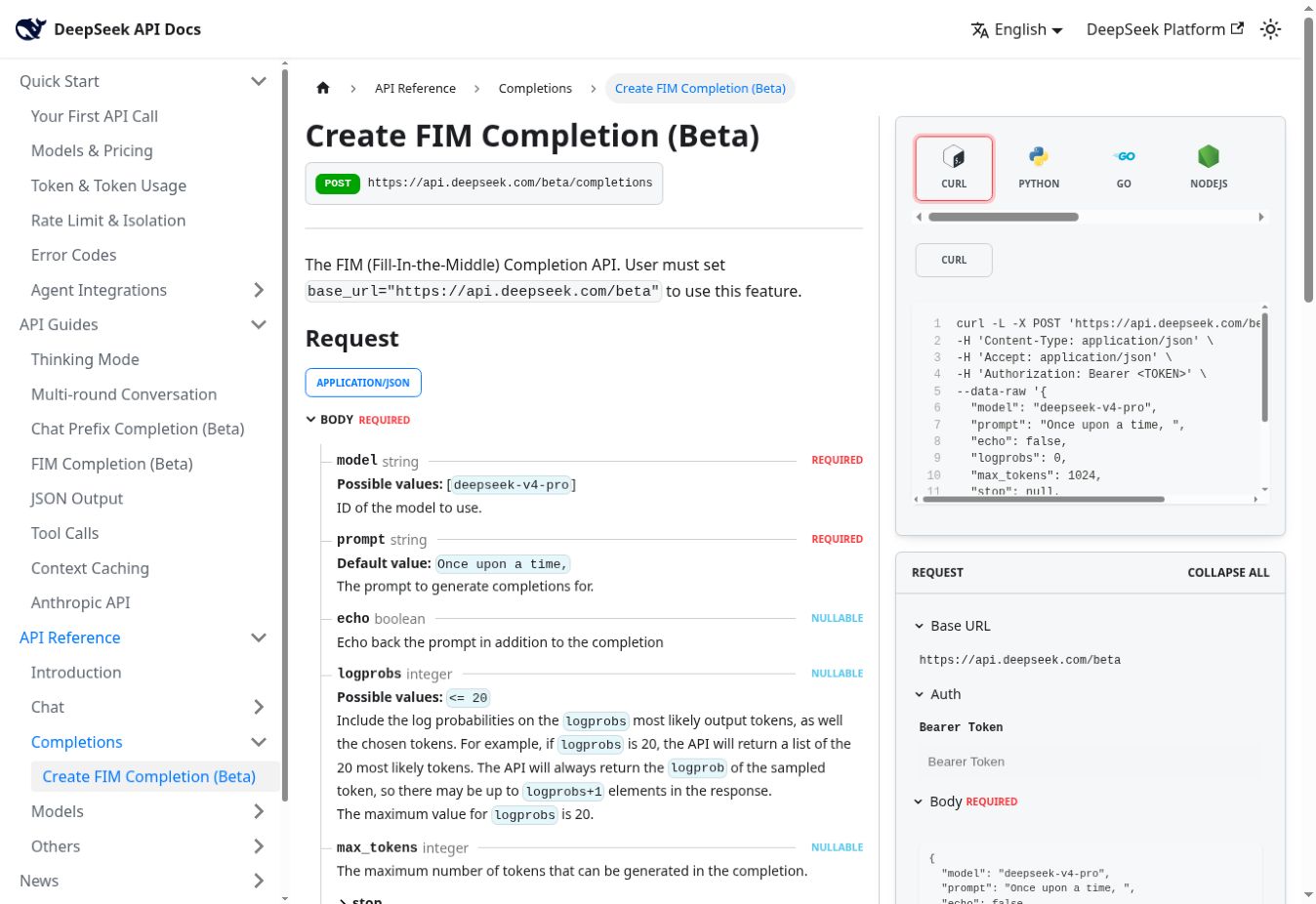Open Your First API Call page
The width and height of the screenshot is (1316, 904).
[95, 116]
